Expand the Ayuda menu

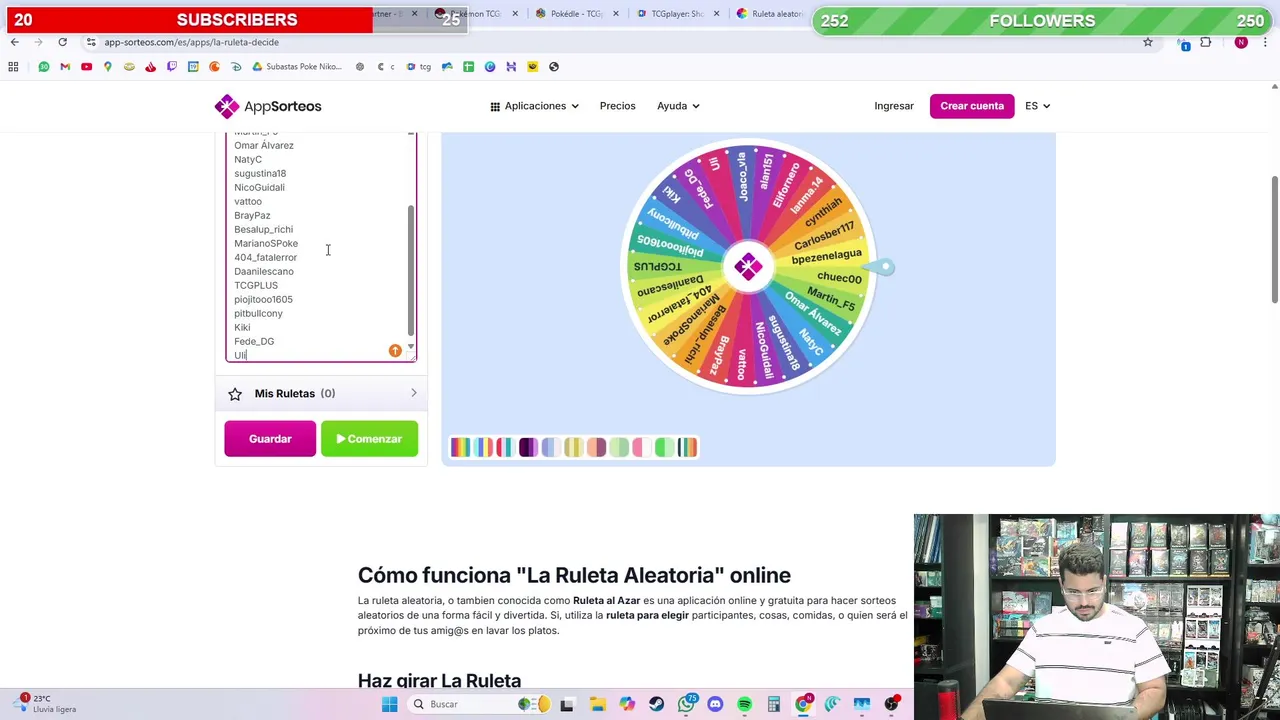point(677,106)
